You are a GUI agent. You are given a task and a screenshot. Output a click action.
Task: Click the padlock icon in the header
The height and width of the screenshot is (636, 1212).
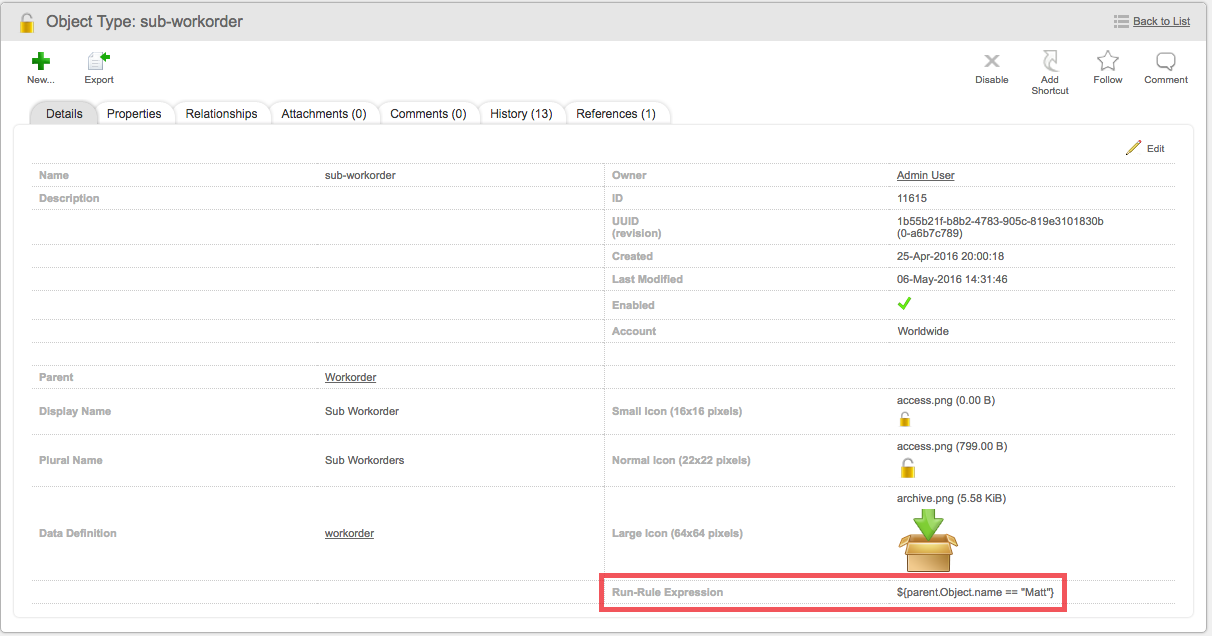click(27, 20)
